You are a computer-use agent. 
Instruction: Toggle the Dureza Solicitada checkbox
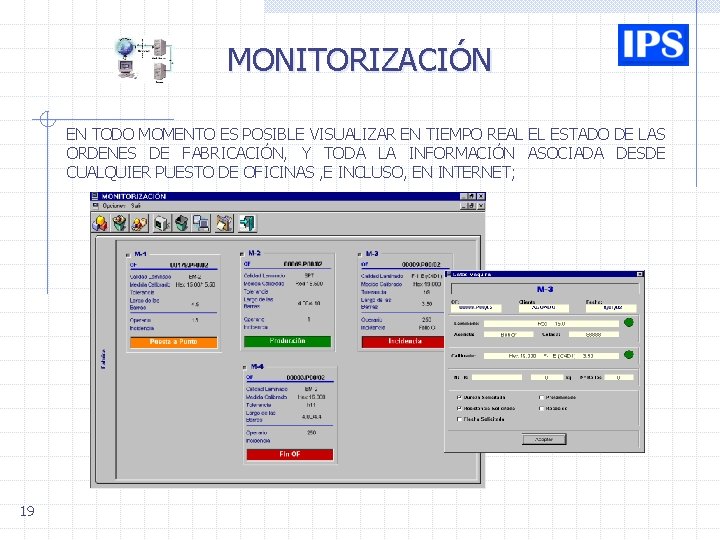[x=459, y=397]
